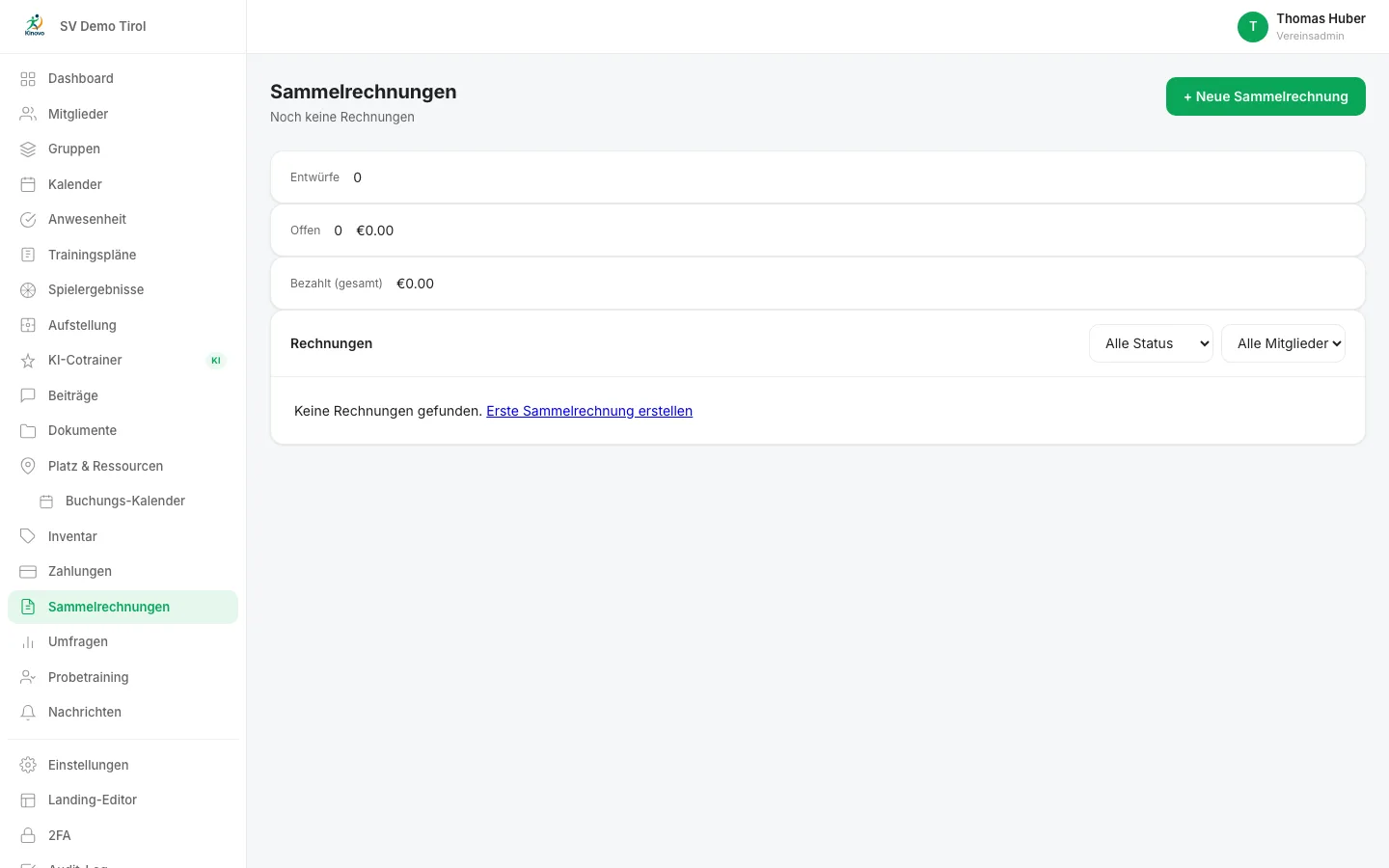Click the Dashboard grid icon

click(x=28, y=79)
